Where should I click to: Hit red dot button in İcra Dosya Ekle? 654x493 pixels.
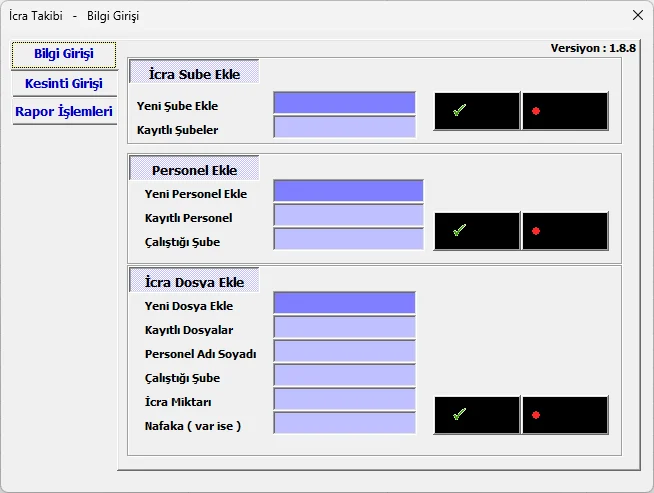click(x=565, y=414)
